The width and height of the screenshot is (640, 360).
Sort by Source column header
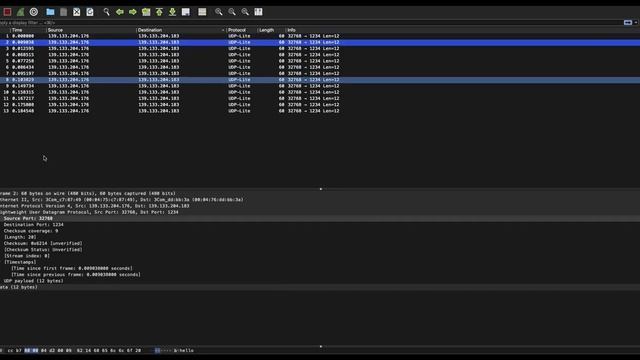[91, 30]
